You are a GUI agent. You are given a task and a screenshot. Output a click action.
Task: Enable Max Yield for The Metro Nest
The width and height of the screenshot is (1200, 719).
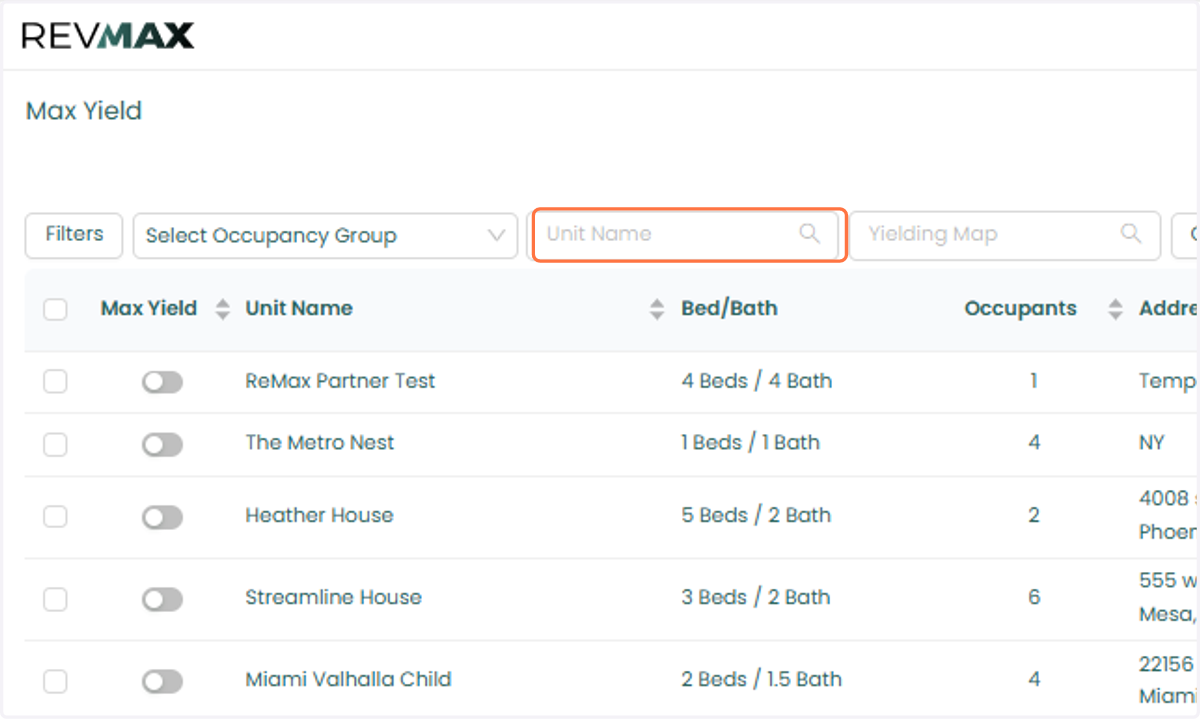(162, 444)
